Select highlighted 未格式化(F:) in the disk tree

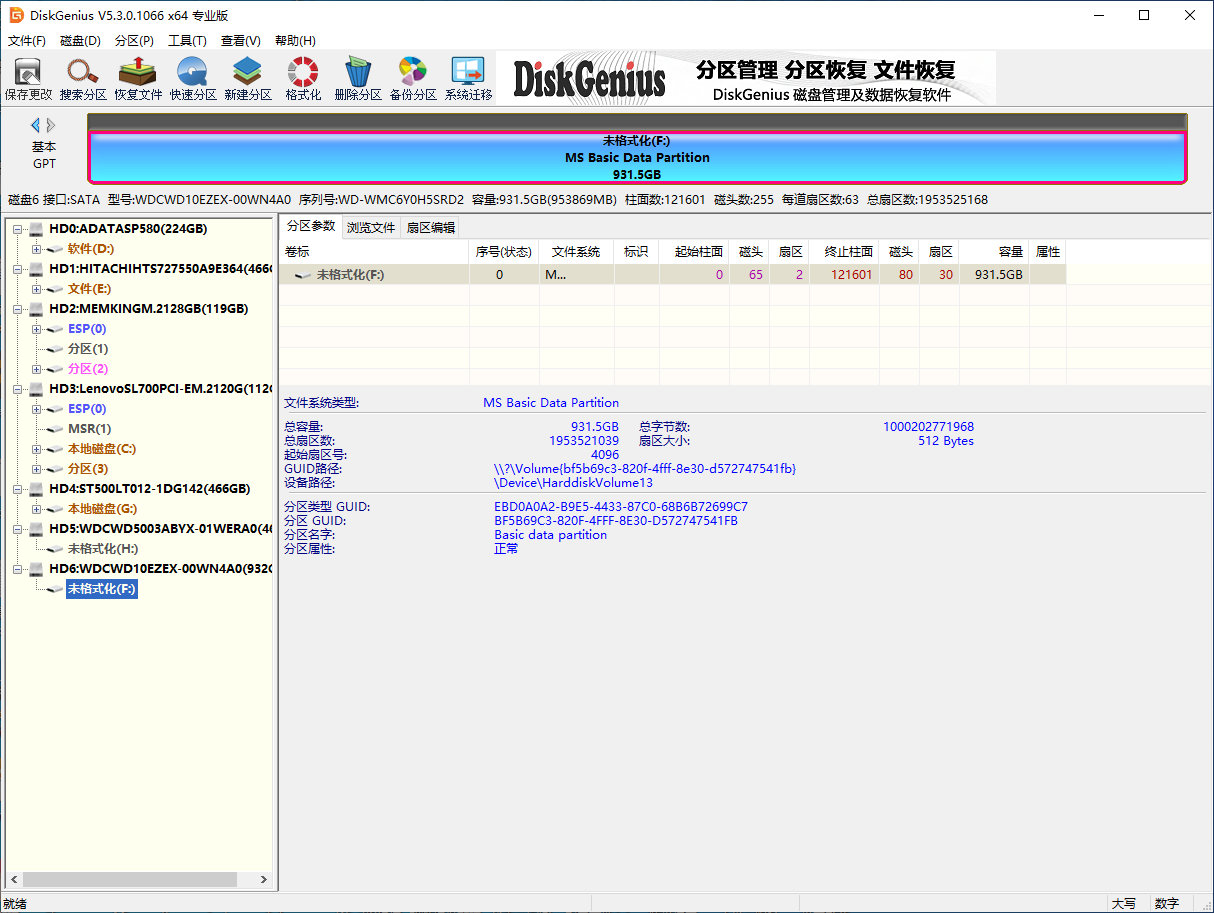[x=101, y=589]
